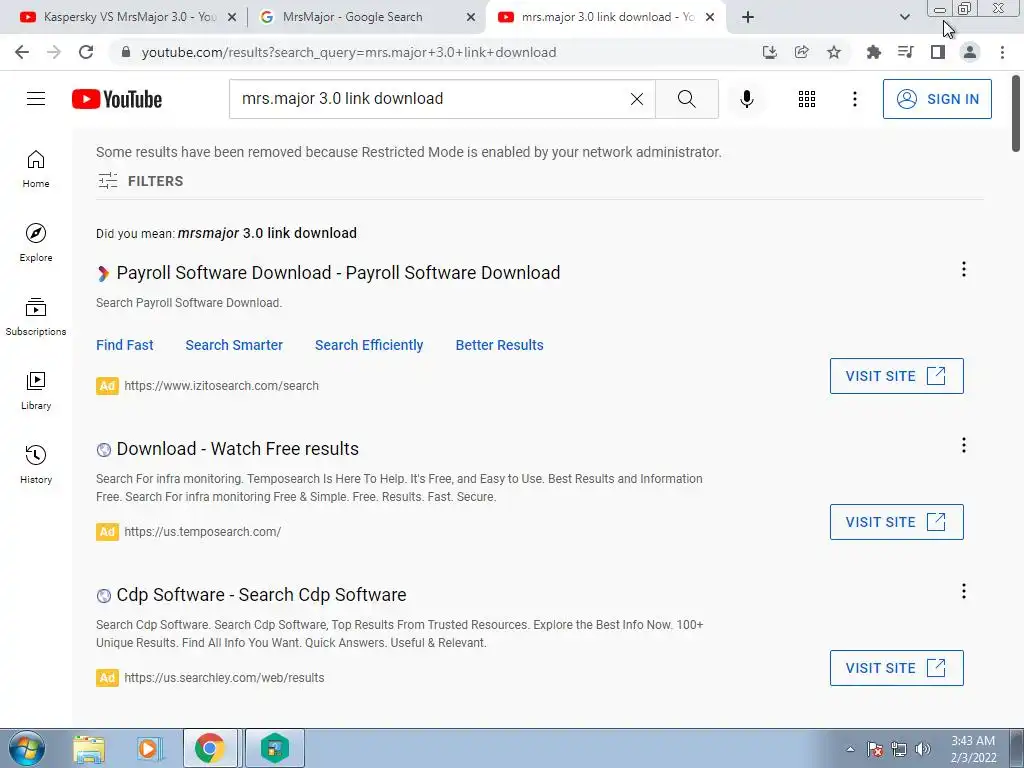This screenshot has width=1024, height=768.
Task: Share this page from the address bar
Action: pyautogui.click(x=801, y=52)
